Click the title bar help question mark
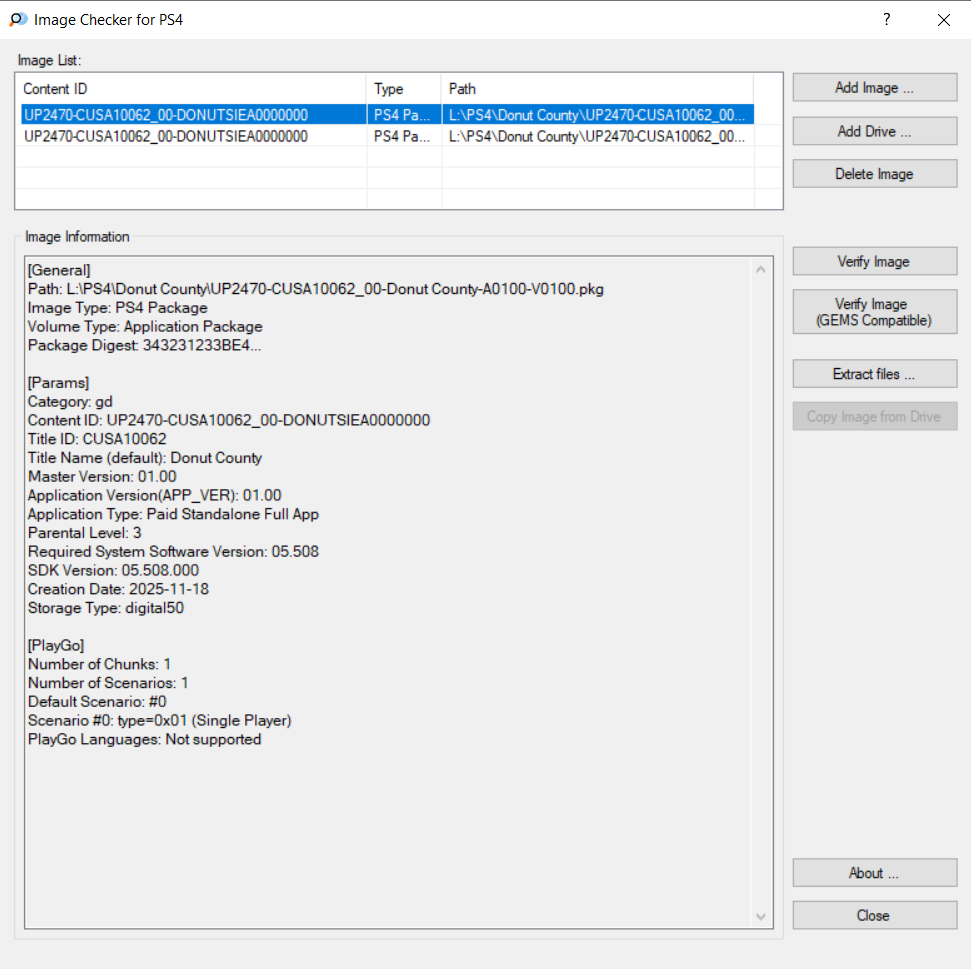Viewport: 971px width, 969px height. coord(886,20)
